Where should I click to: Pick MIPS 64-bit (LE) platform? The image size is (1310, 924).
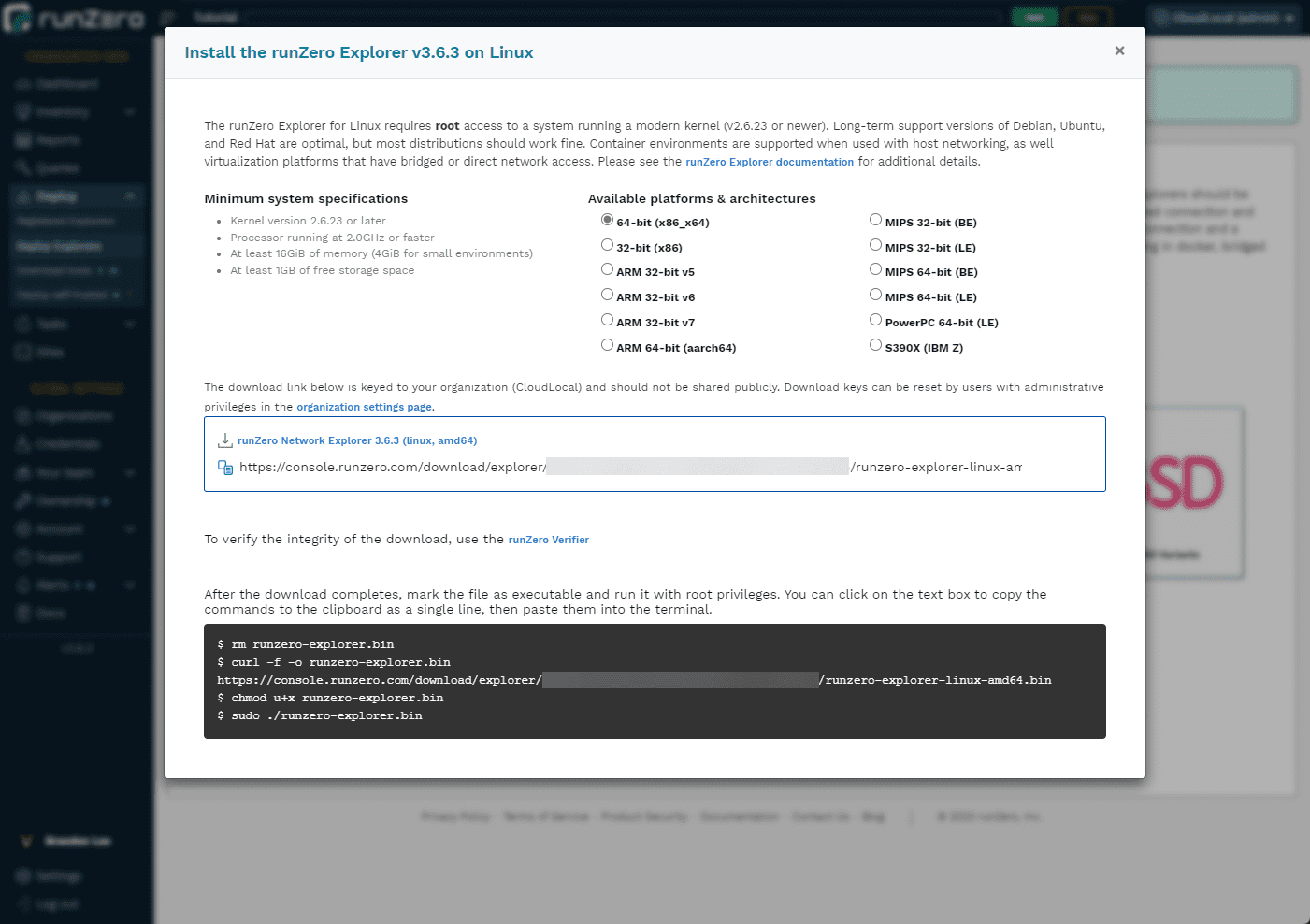875,295
